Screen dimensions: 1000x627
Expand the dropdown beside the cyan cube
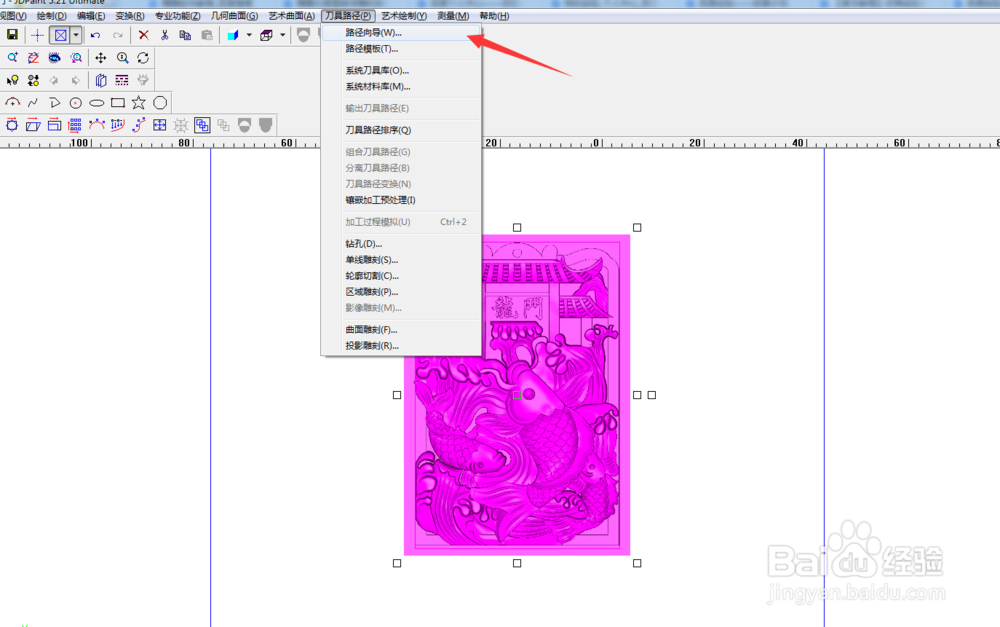pyautogui.click(x=249, y=35)
